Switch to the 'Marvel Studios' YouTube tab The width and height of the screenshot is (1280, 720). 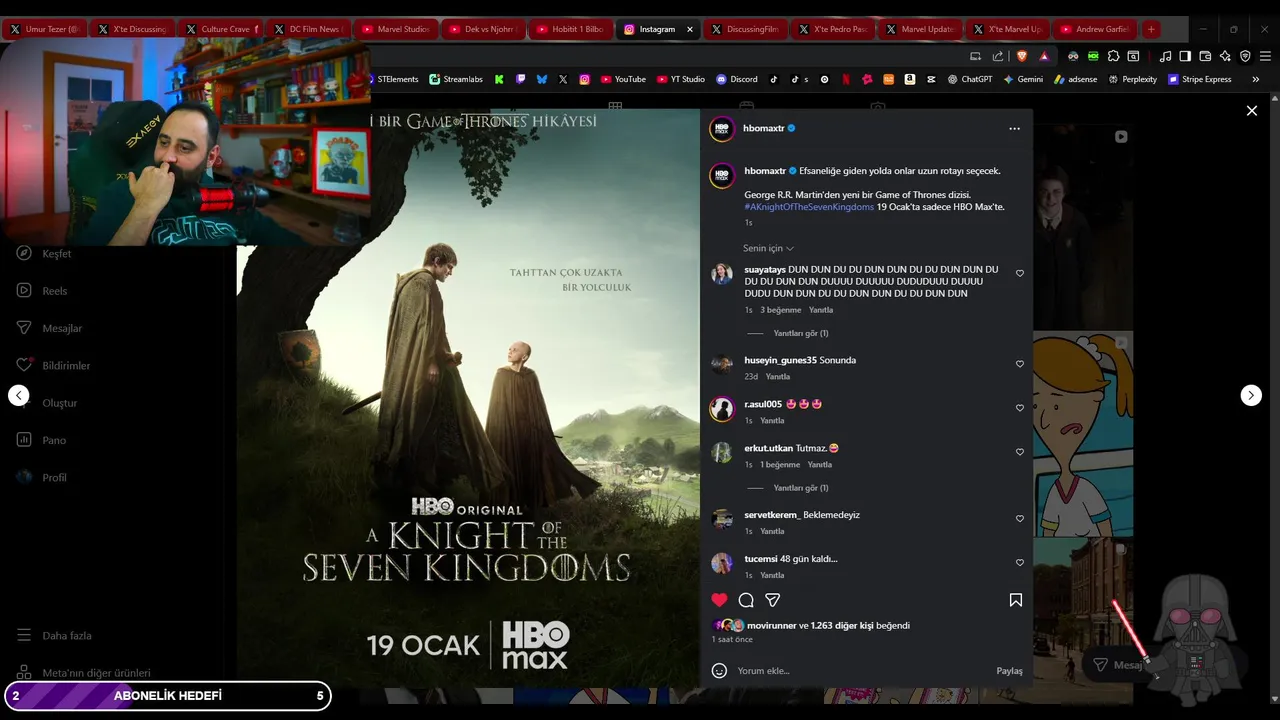pos(395,30)
